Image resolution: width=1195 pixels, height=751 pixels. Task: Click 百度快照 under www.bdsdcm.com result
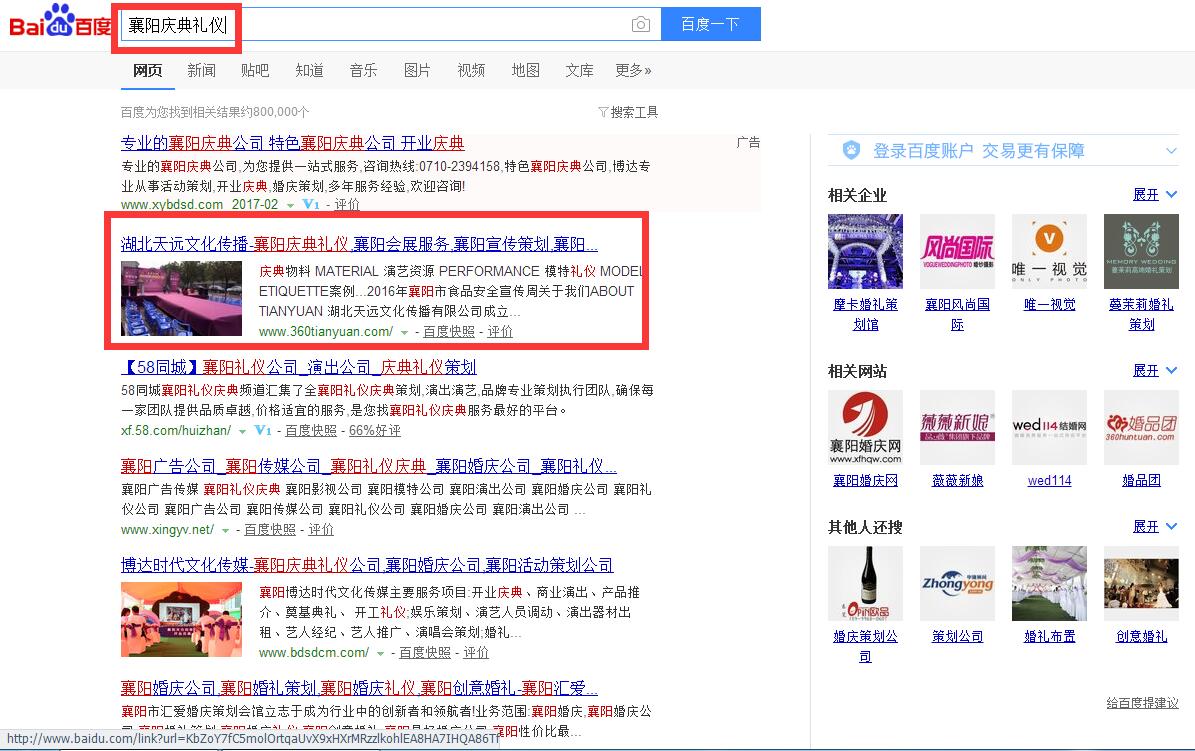tap(425, 653)
